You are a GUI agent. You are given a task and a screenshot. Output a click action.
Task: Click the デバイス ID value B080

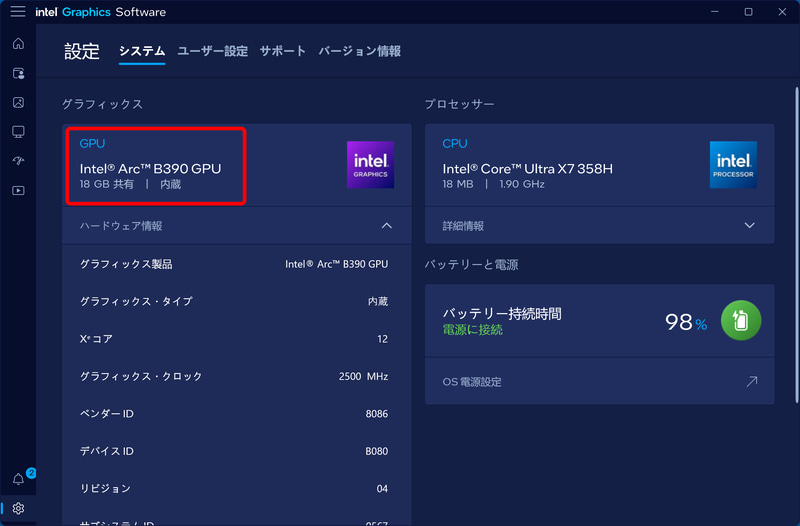click(377, 452)
